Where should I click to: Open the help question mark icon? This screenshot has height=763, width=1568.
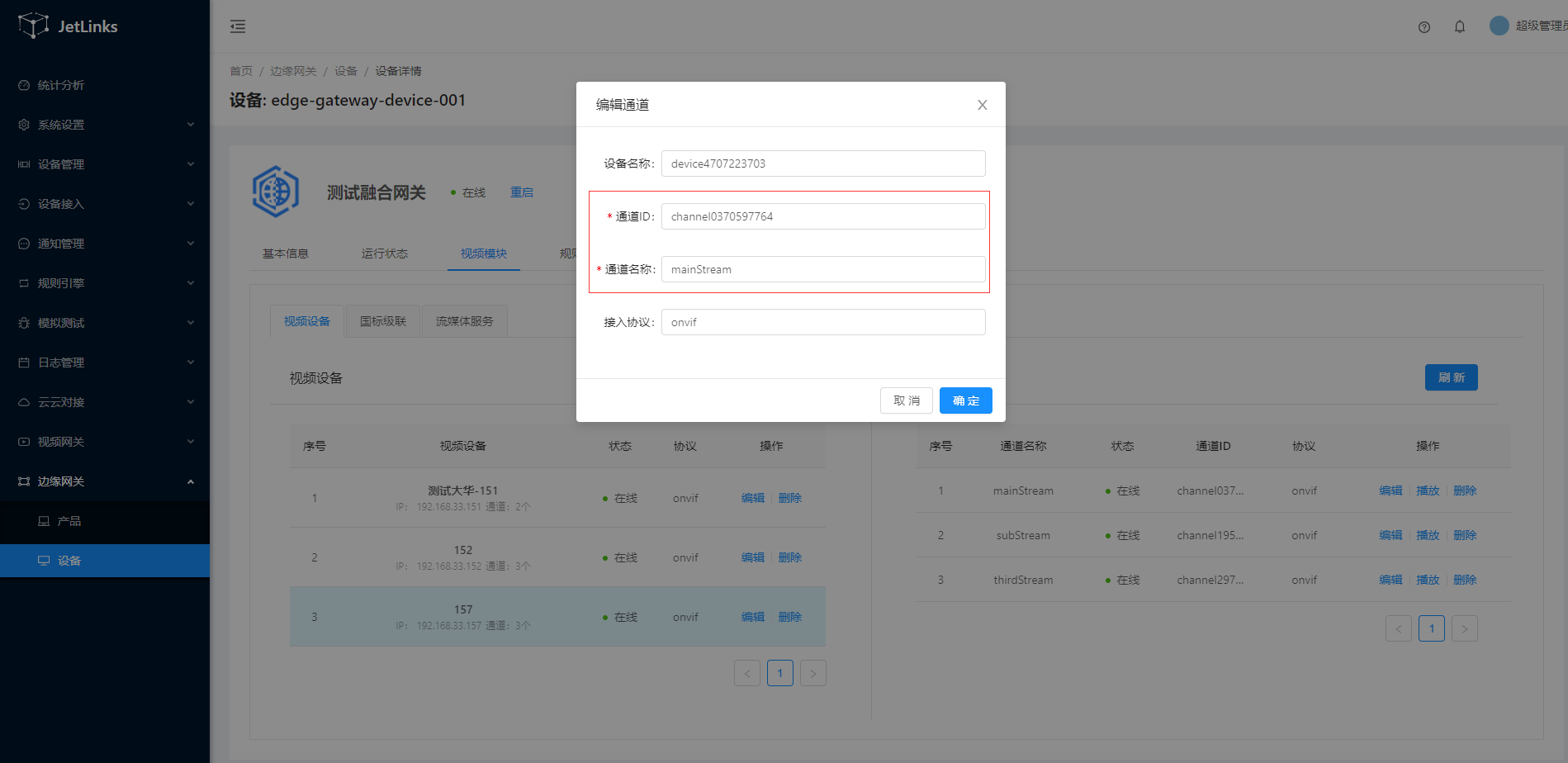[1424, 27]
